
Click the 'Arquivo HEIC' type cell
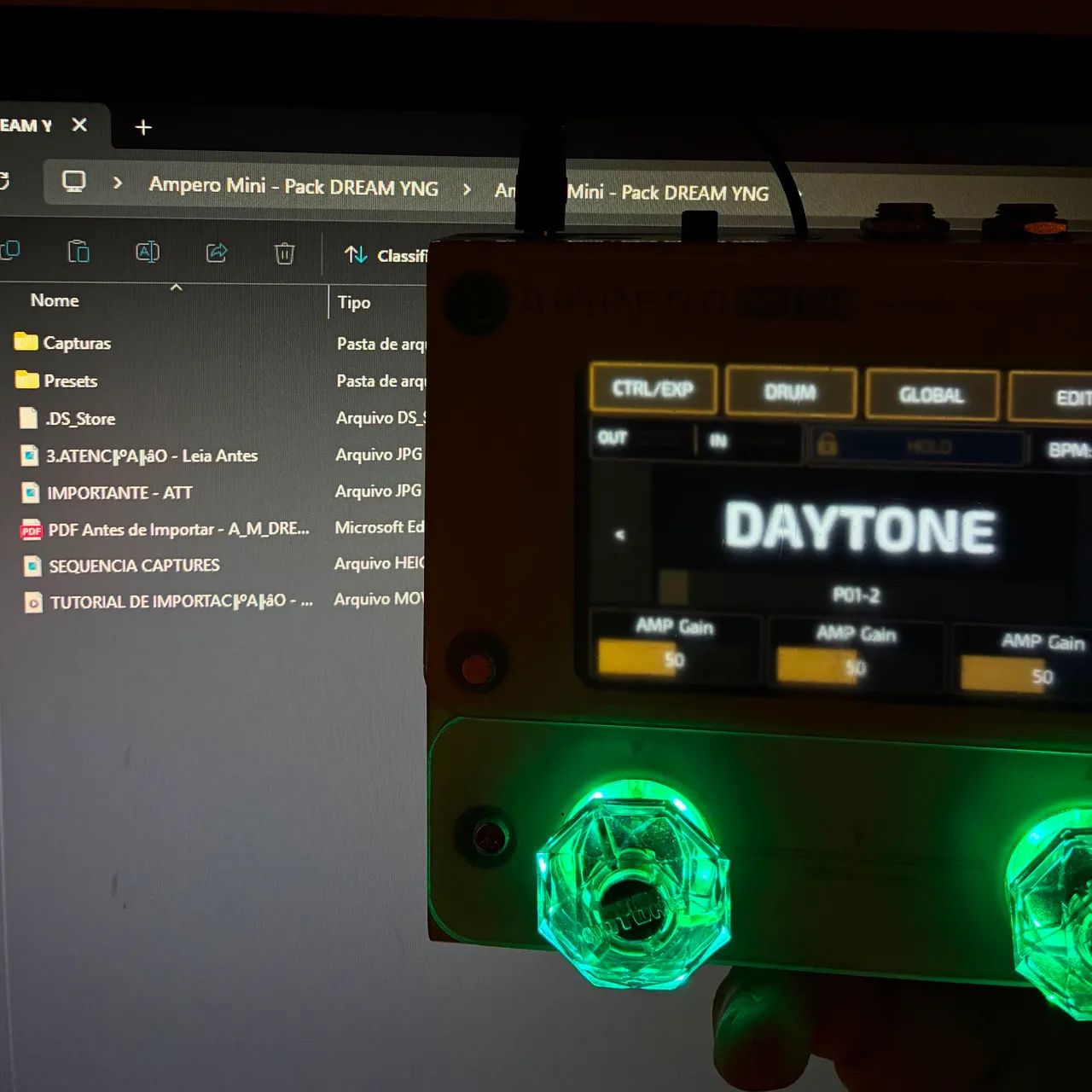[380, 563]
